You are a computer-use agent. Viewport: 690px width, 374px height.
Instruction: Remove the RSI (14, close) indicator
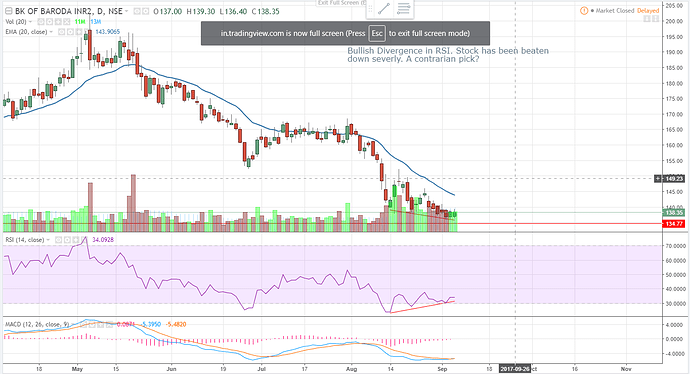[84, 240]
